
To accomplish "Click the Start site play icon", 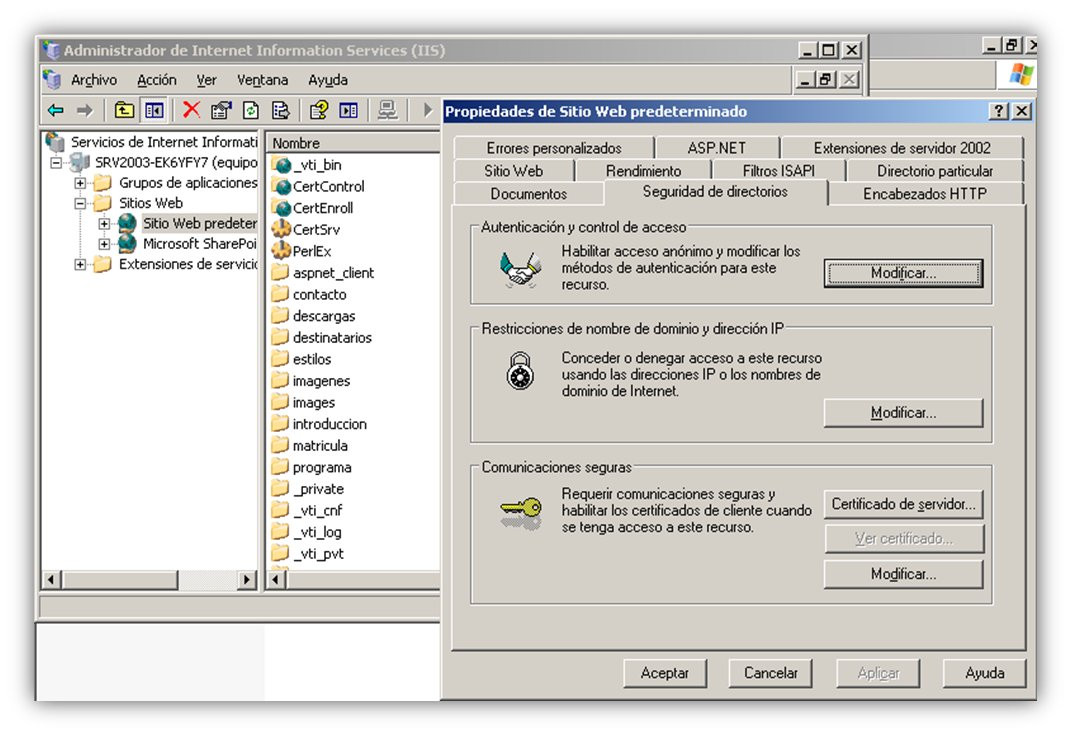I will click(x=428, y=110).
